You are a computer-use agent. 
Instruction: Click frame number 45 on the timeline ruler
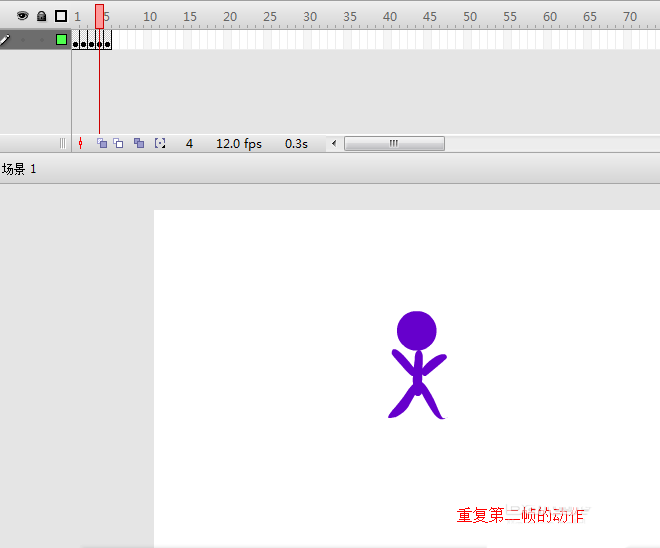pos(430,17)
